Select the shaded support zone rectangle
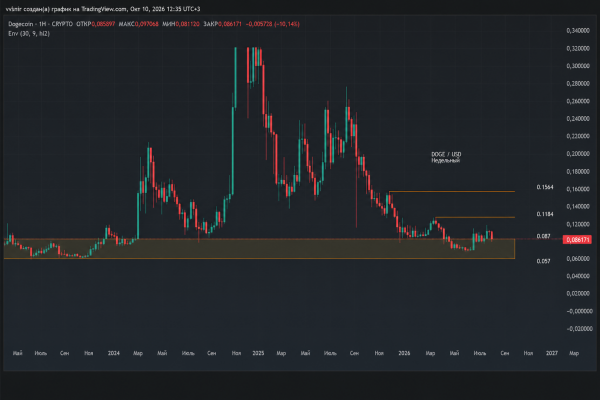 coord(259,249)
